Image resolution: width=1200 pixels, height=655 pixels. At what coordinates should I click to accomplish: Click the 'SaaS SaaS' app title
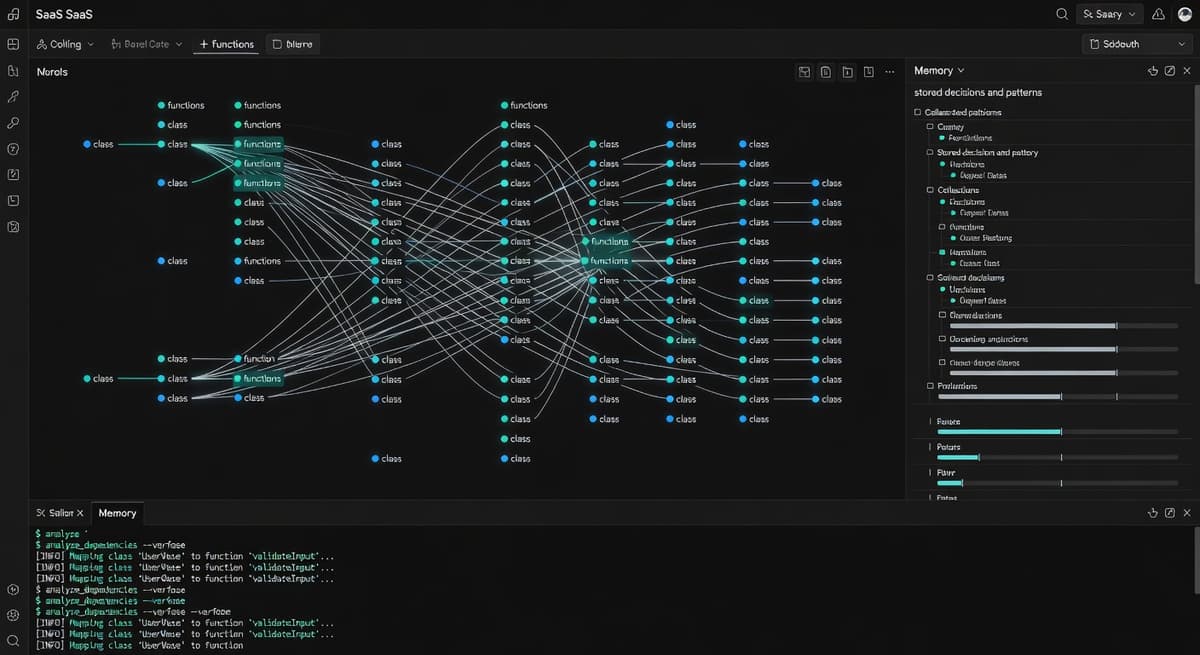point(64,14)
